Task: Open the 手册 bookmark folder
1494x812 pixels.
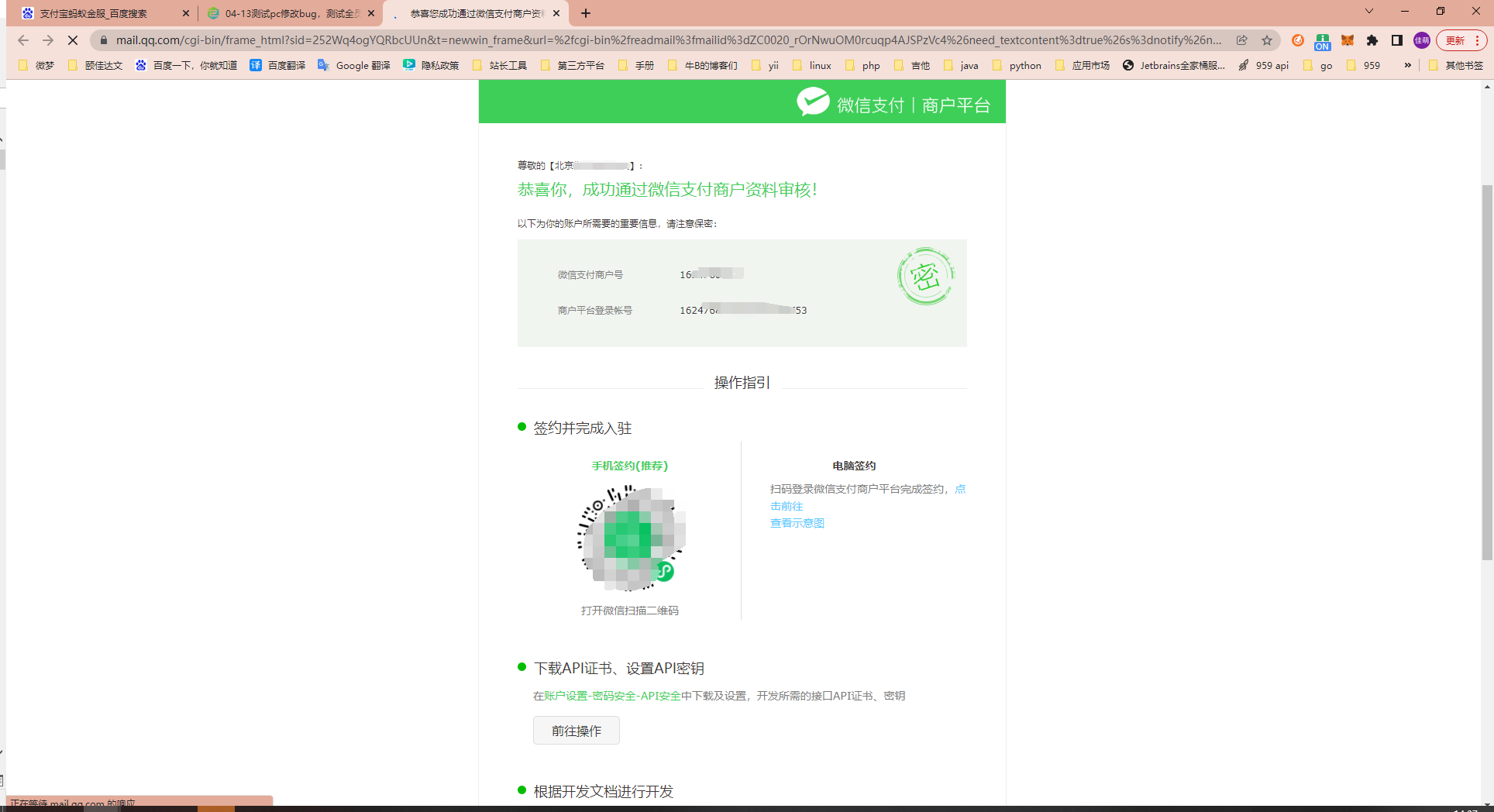Action: (x=636, y=65)
